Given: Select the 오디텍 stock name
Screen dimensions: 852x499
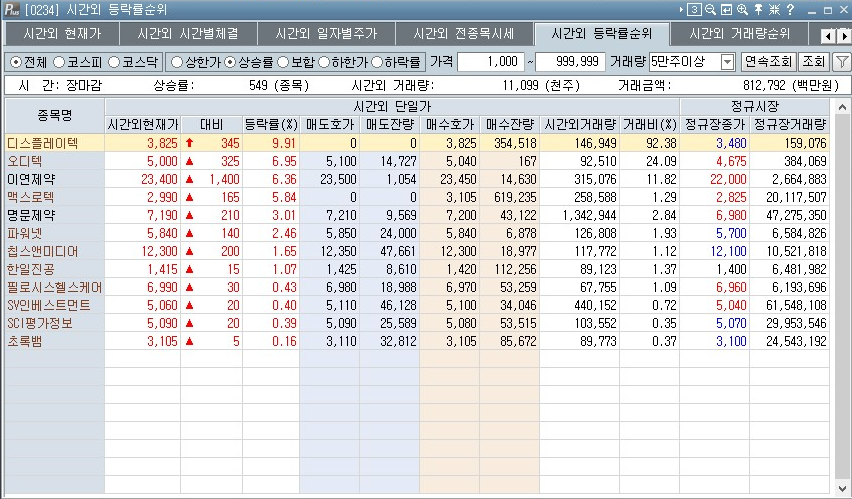Looking at the screenshot, I should 24,161.
